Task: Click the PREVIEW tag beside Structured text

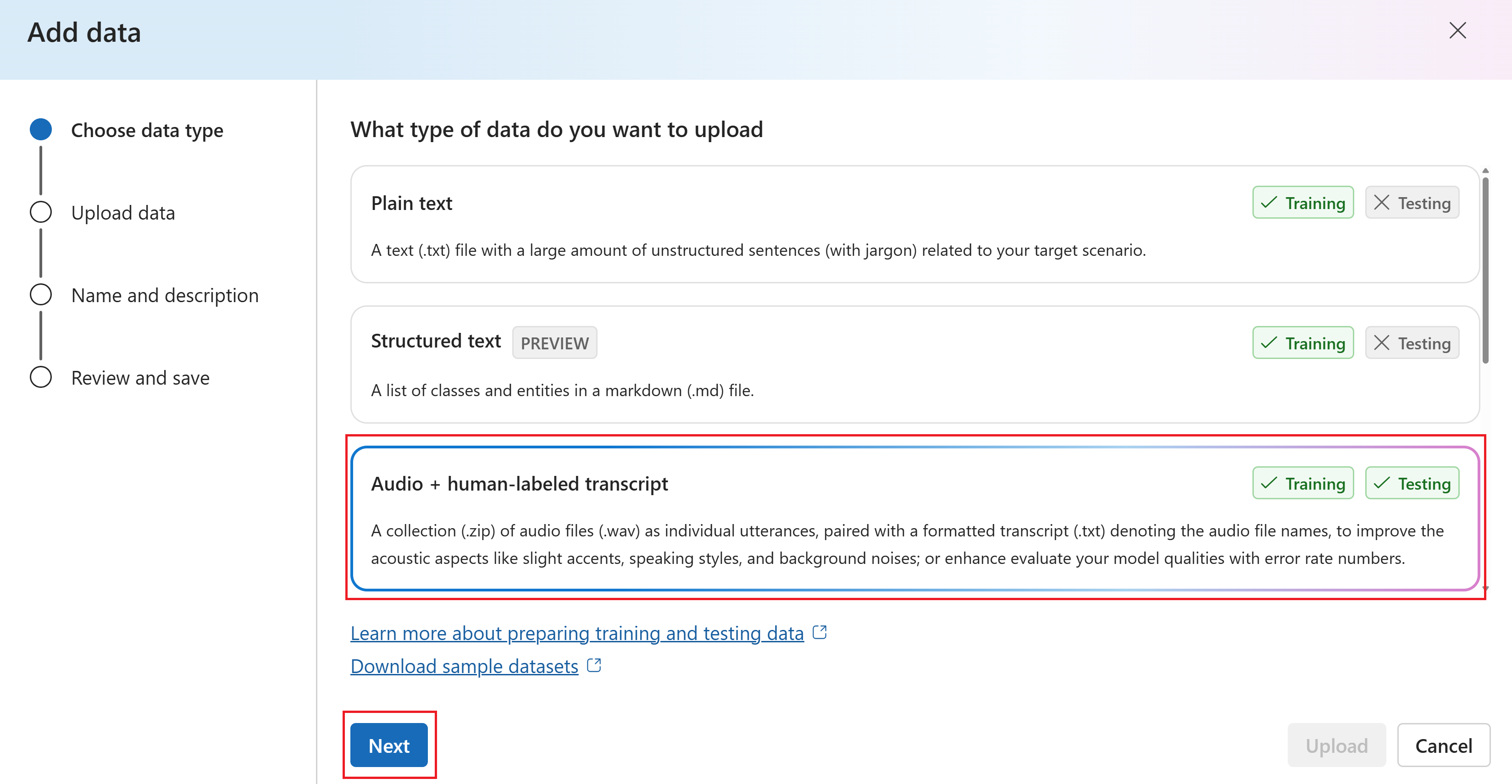Action: click(x=554, y=343)
